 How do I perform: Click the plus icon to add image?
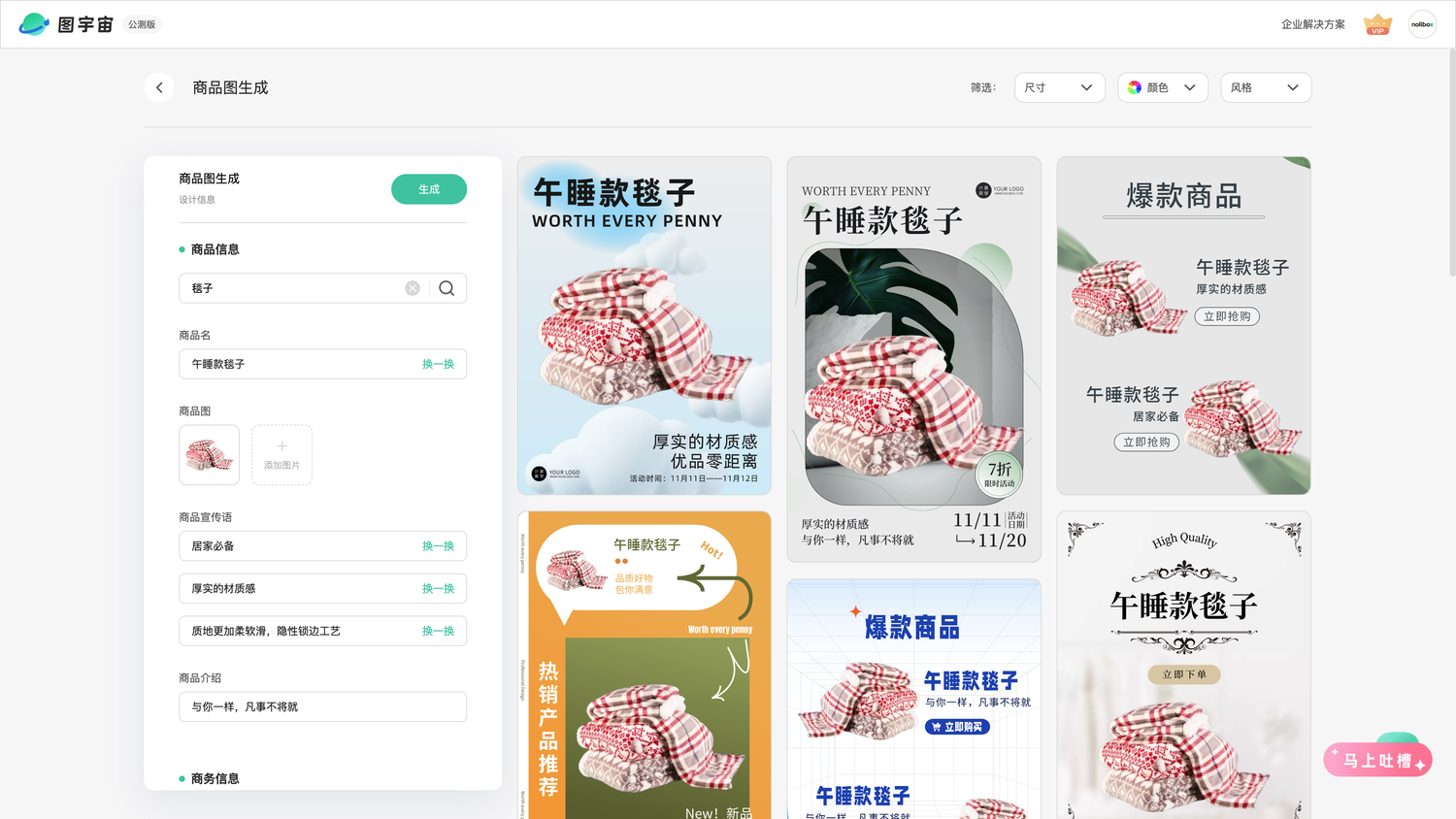coord(281,446)
